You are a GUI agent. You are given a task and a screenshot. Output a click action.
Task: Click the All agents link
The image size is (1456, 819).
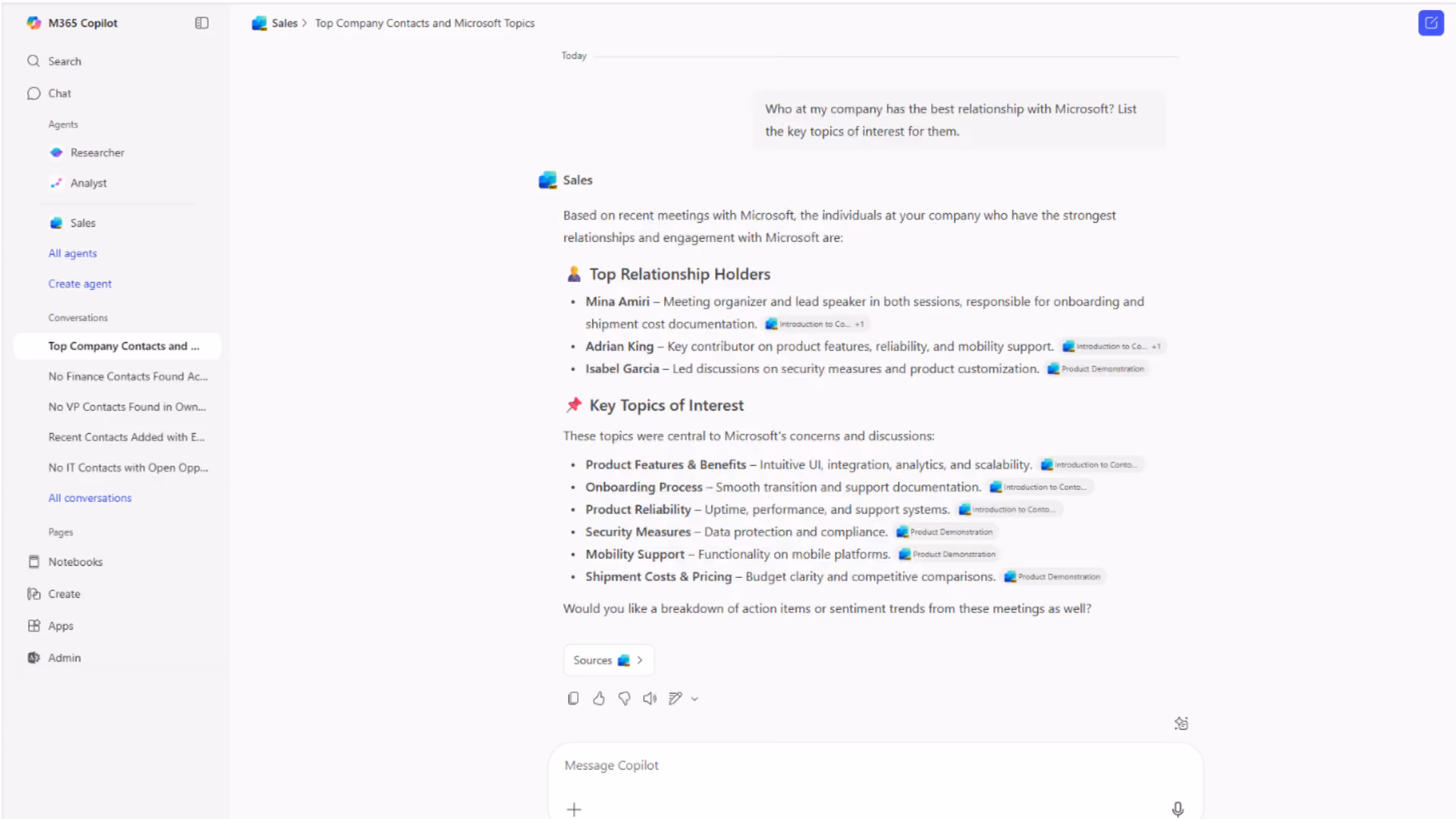tap(73, 253)
